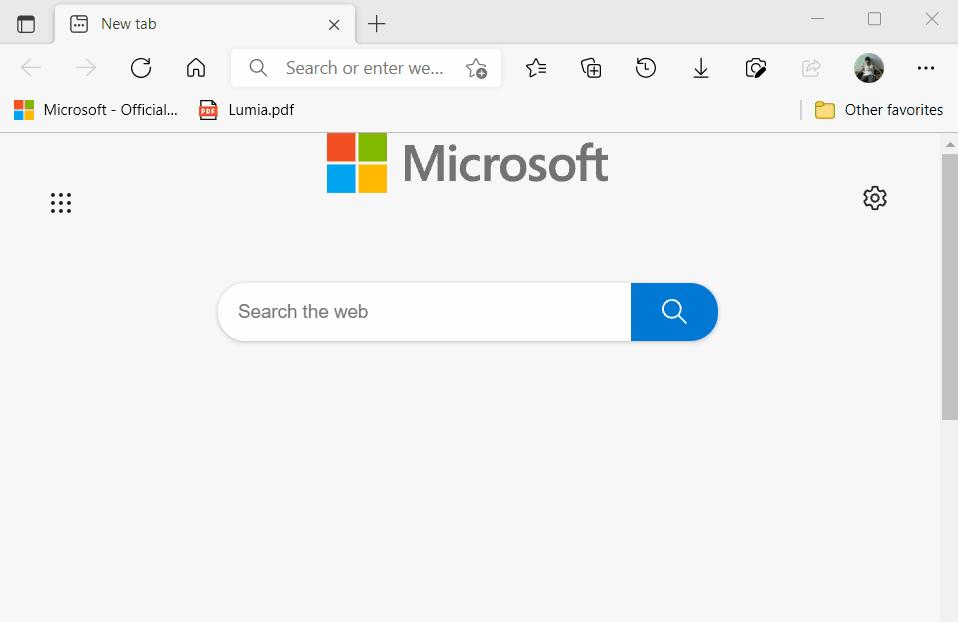Screen dimensions: 958x622
Task: Open the user profile avatar
Action: point(869,68)
